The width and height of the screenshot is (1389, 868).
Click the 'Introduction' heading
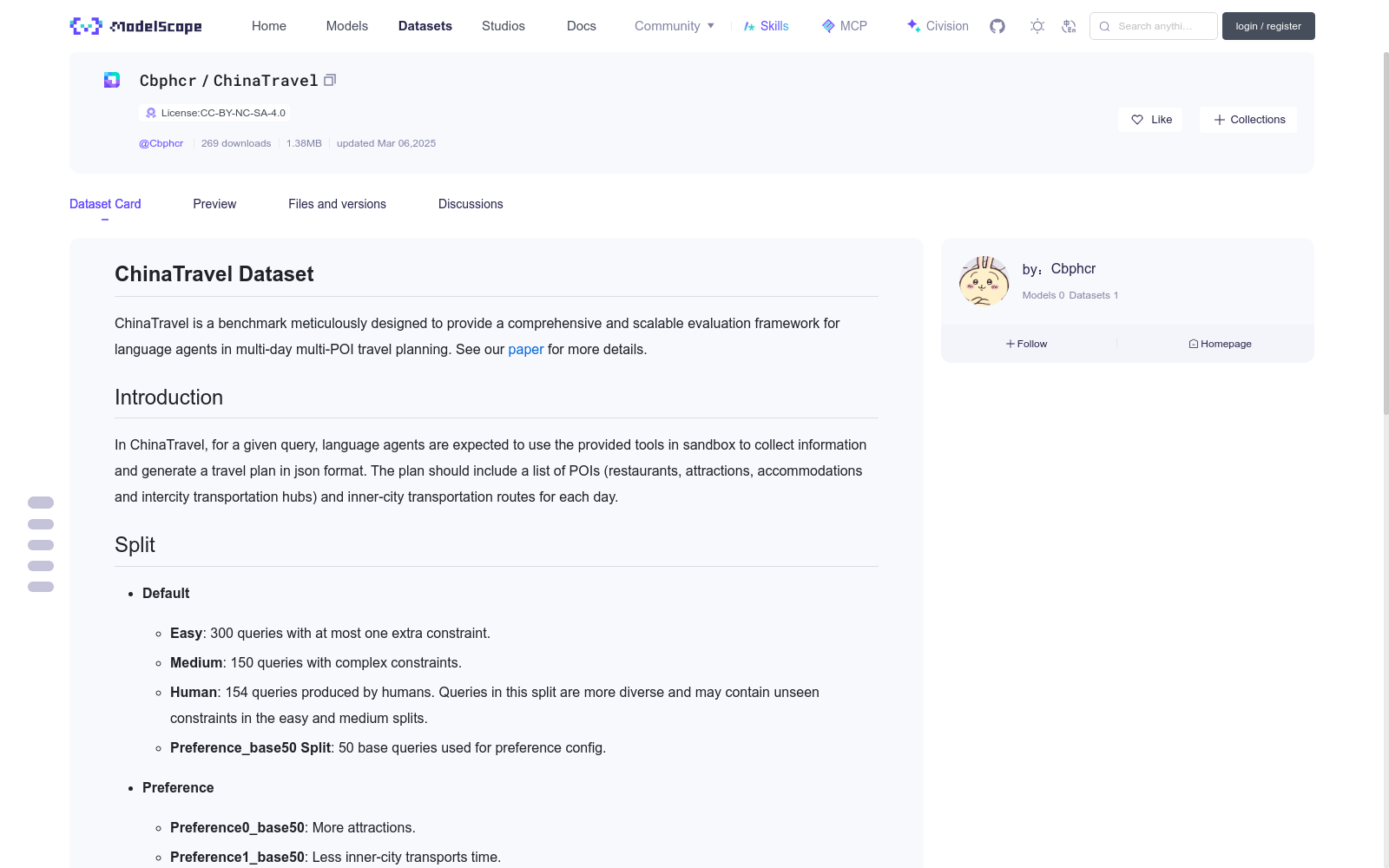pos(169,398)
